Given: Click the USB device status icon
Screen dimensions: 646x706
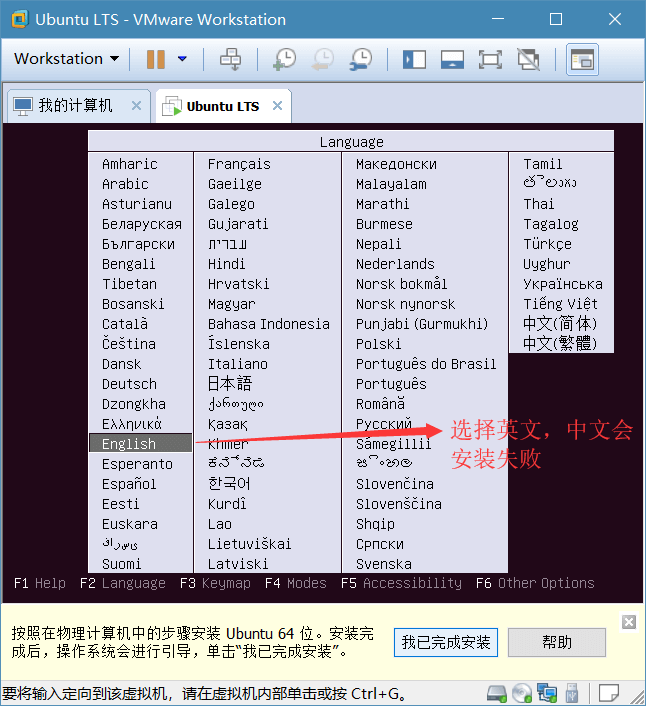Looking at the screenshot, I should 572,693.
